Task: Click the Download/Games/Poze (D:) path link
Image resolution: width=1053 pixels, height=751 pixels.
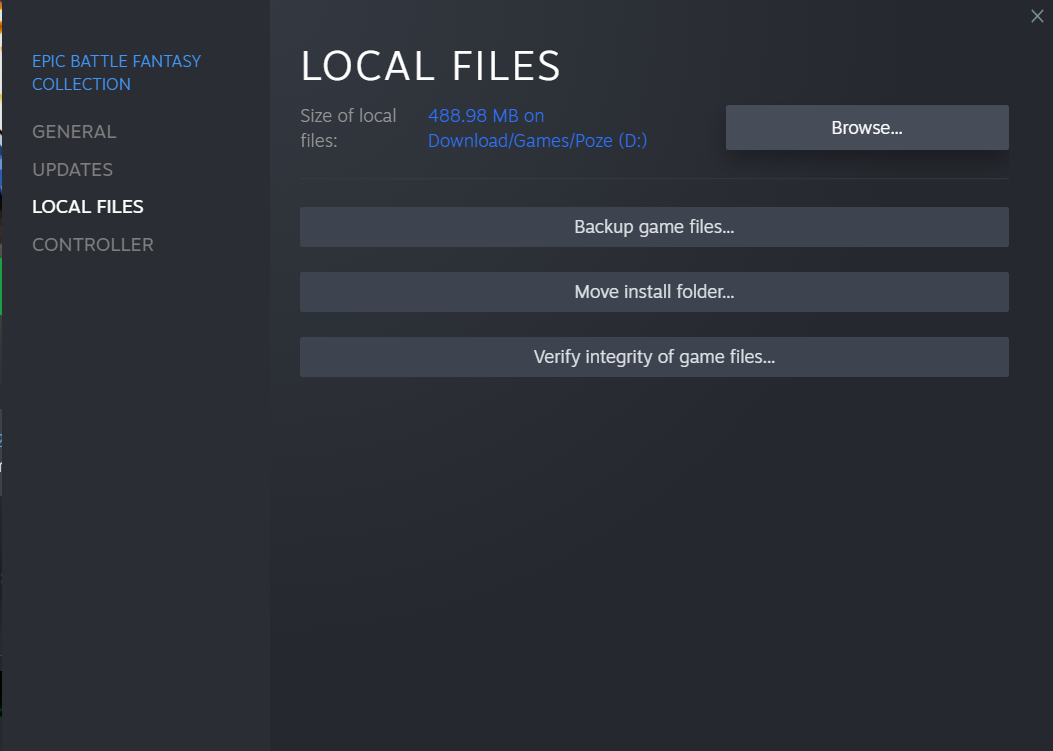Action: [x=537, y=141]
